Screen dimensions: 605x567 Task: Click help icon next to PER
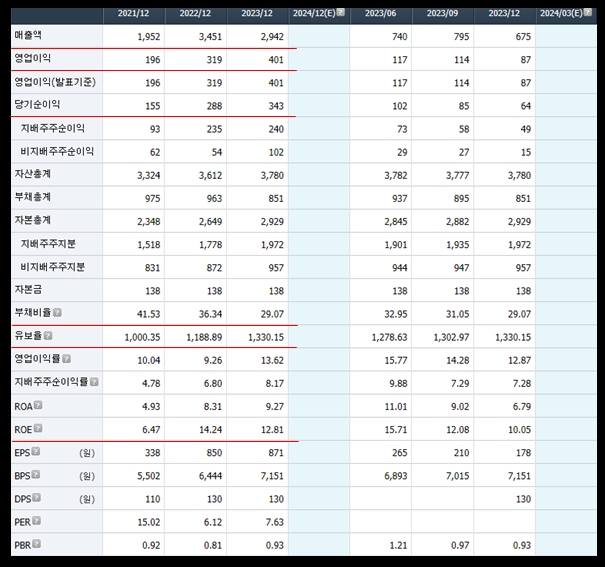[36, 521]
